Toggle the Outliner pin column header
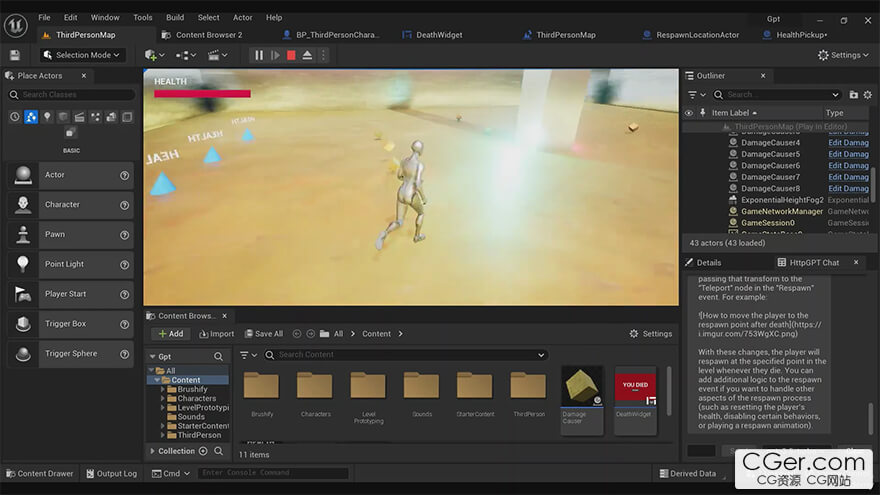 (702, 113)
